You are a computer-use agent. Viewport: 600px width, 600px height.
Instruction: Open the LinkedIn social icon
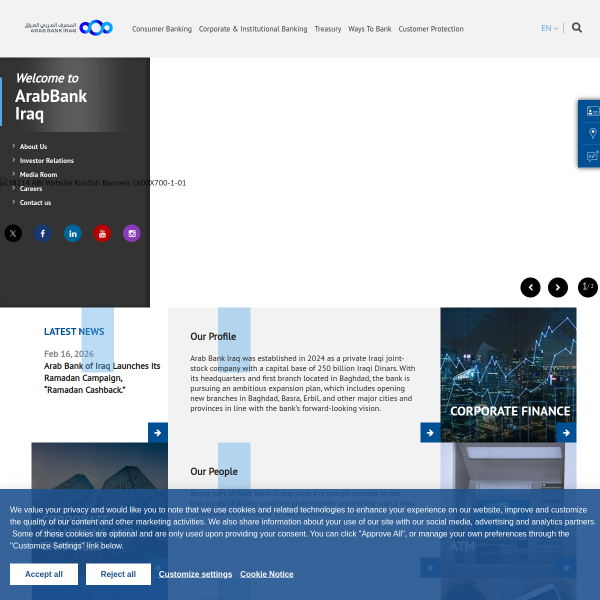click(73, 233)
